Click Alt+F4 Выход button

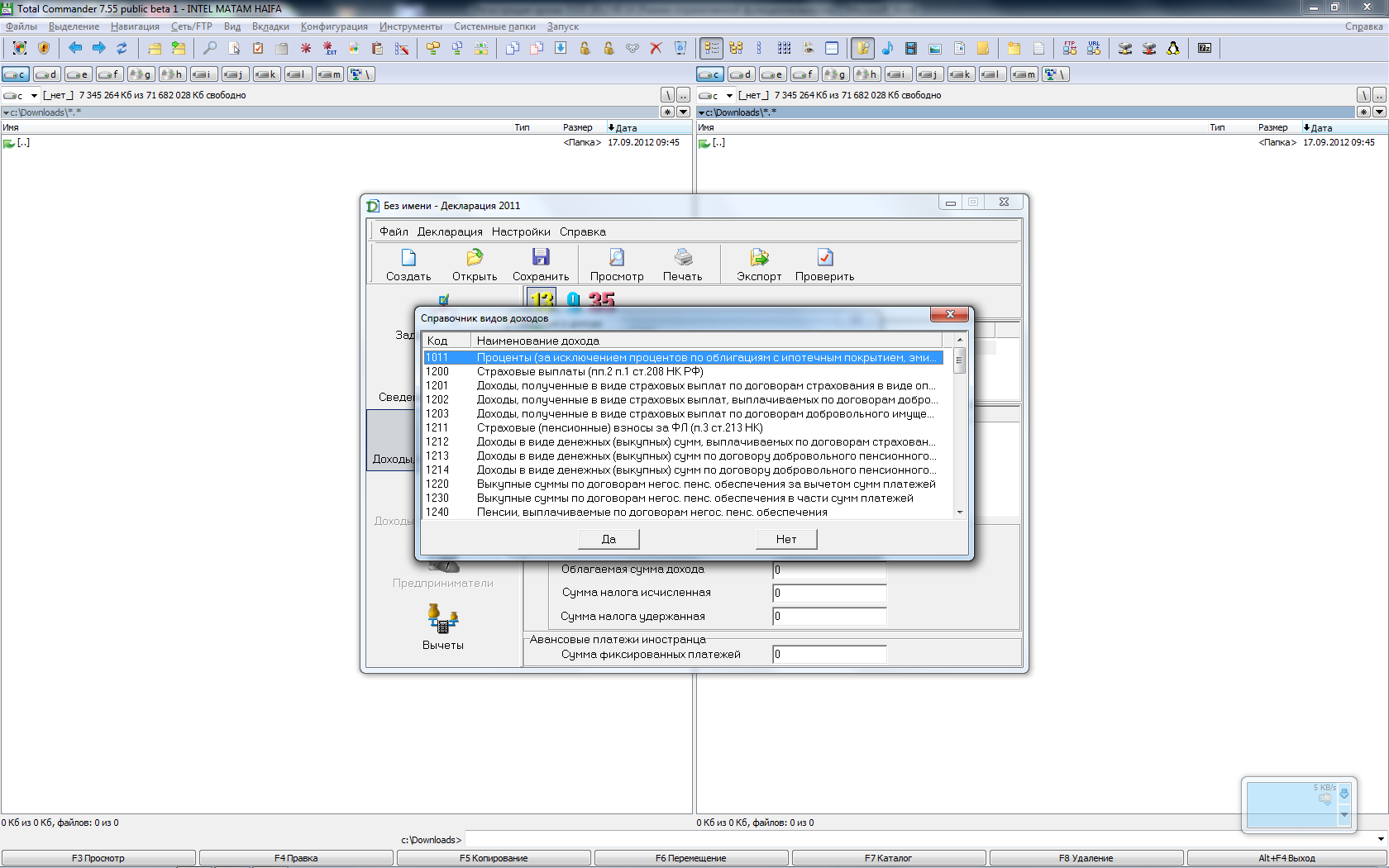coord(1286,858)
